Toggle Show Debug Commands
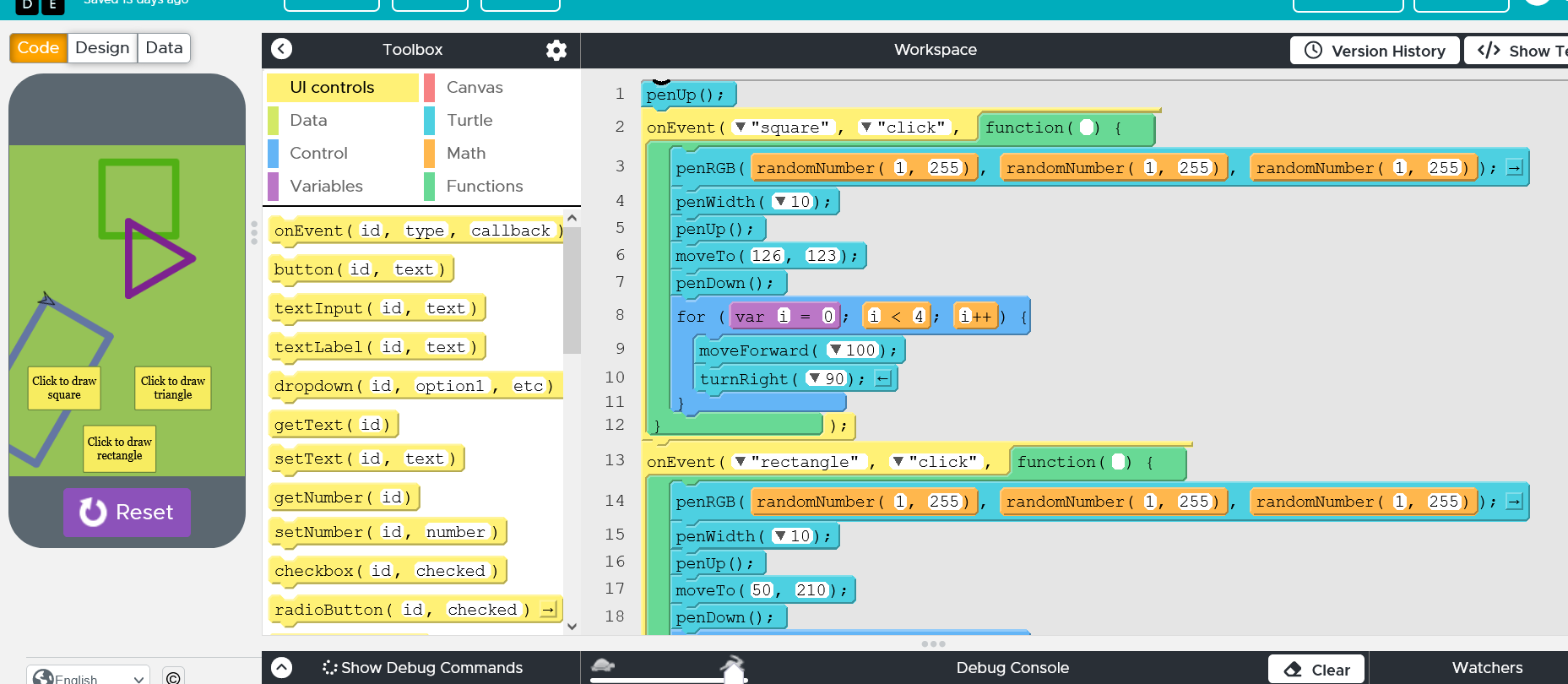 [x=422, y=668]
